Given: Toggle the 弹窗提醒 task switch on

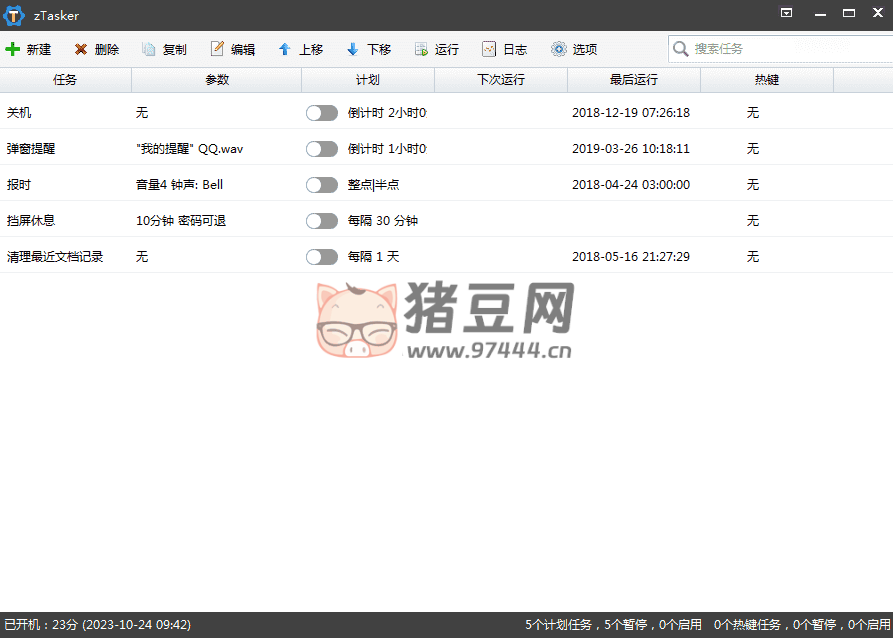Looking at the screenshot, I should (x=321, y=149).
